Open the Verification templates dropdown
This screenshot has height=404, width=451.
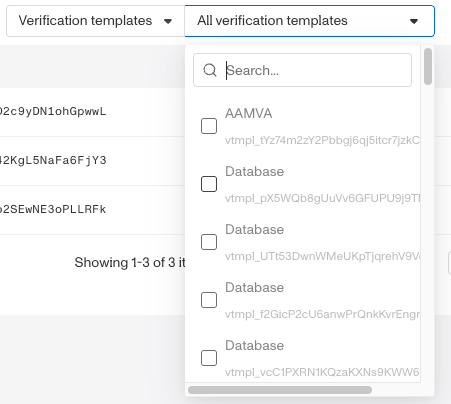pos(95,21)
